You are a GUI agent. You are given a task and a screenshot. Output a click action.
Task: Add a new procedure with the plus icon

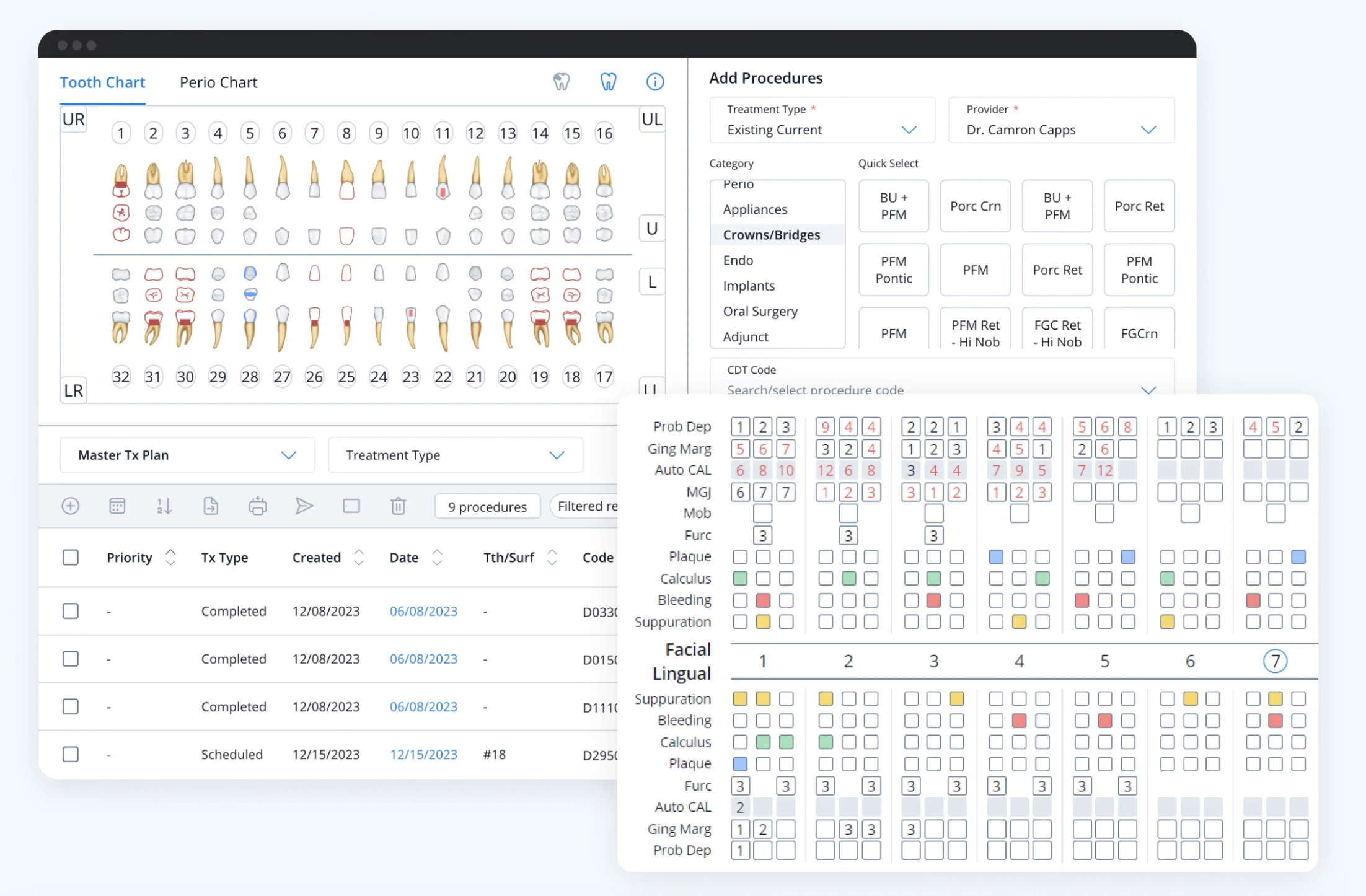tap(71, 506)
